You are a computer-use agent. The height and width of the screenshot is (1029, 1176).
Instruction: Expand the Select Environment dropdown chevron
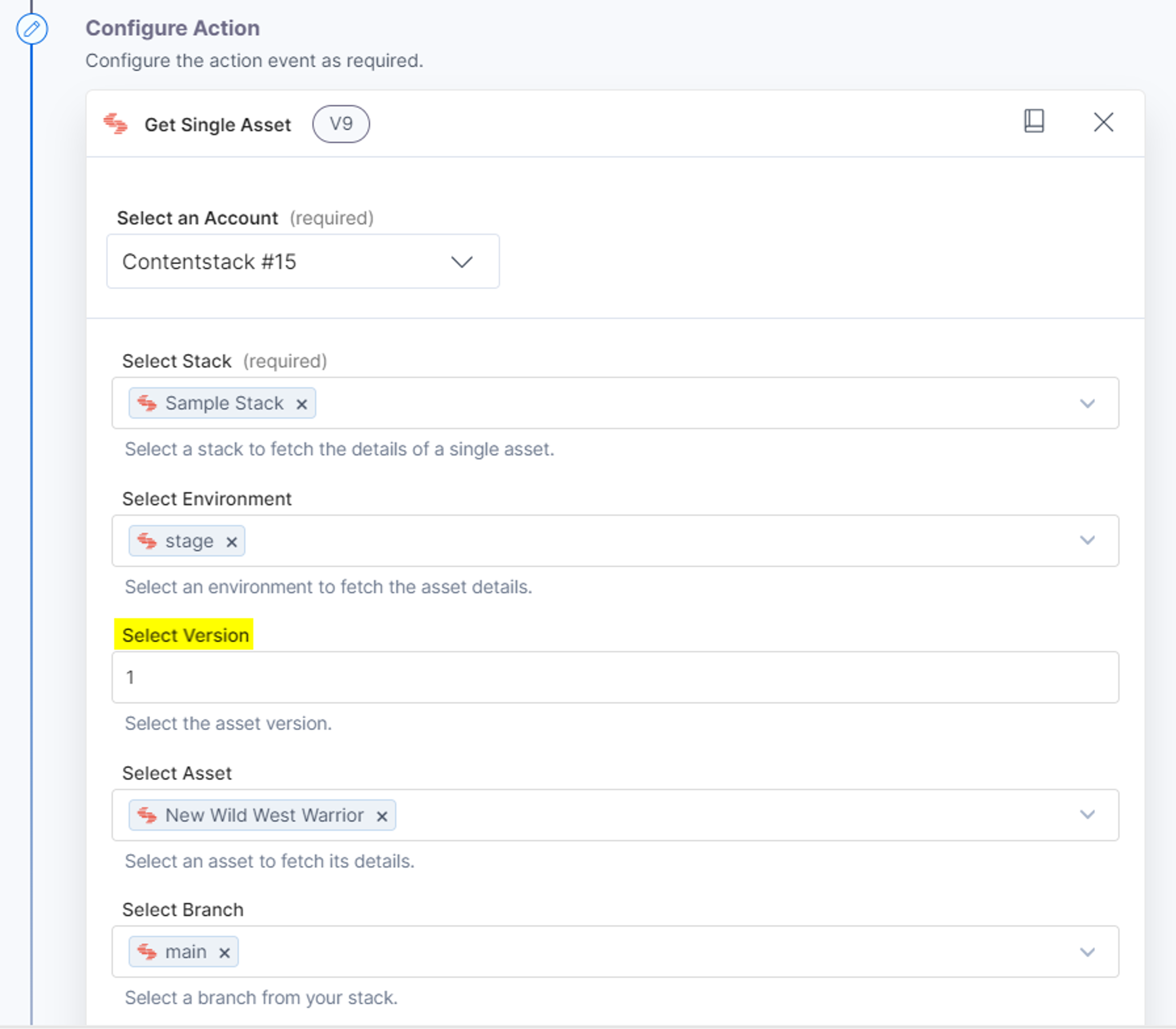point(1087,540)
